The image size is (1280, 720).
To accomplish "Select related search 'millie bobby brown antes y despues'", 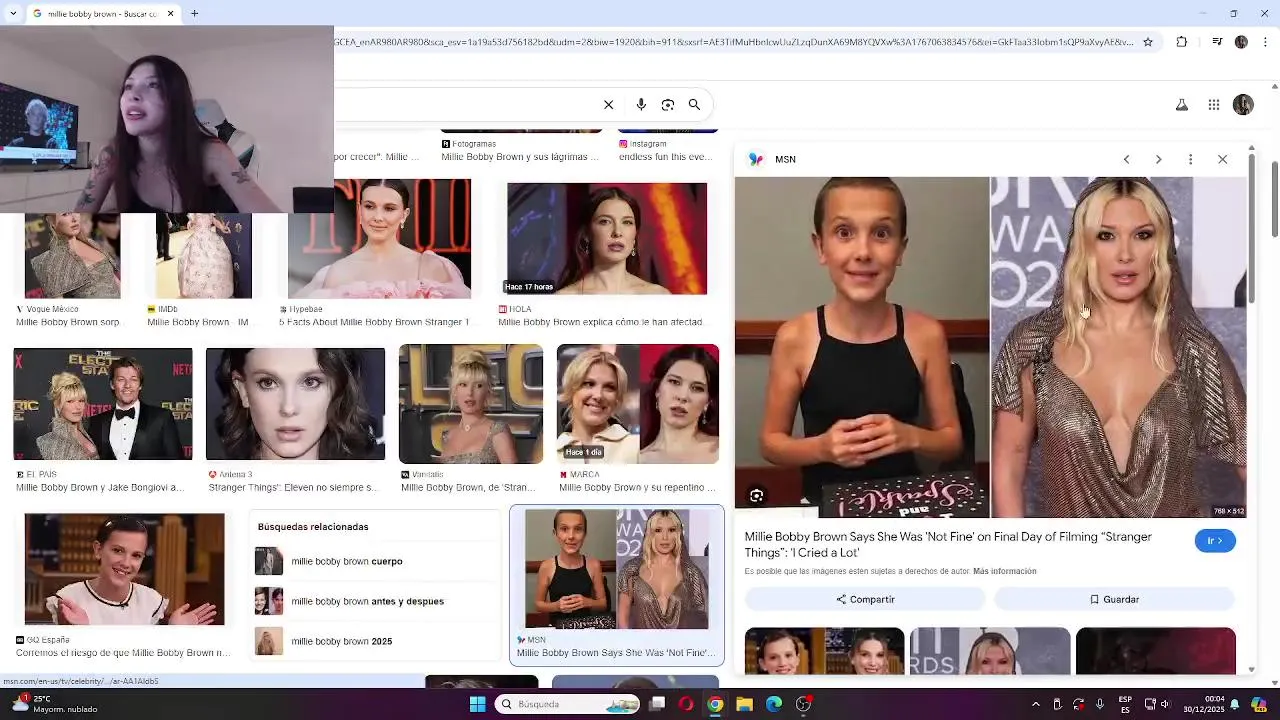I will click(367, 601).
